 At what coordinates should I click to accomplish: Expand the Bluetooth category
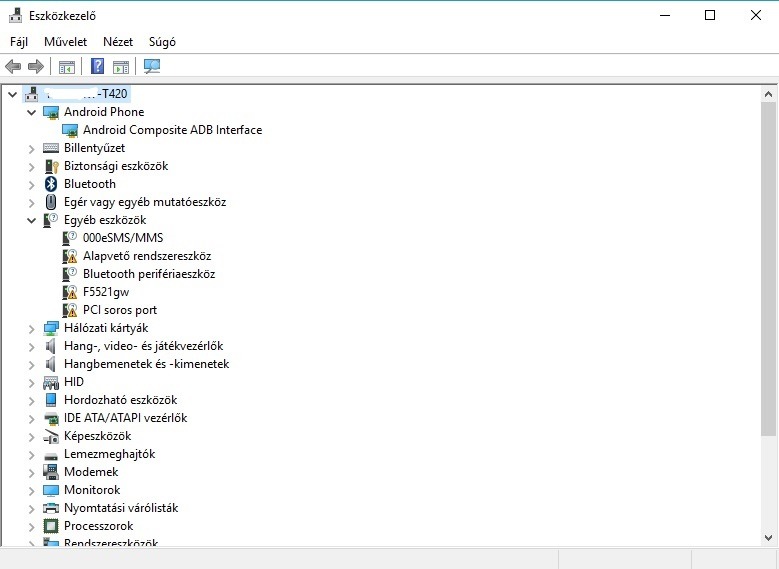(x=31, y=184)
